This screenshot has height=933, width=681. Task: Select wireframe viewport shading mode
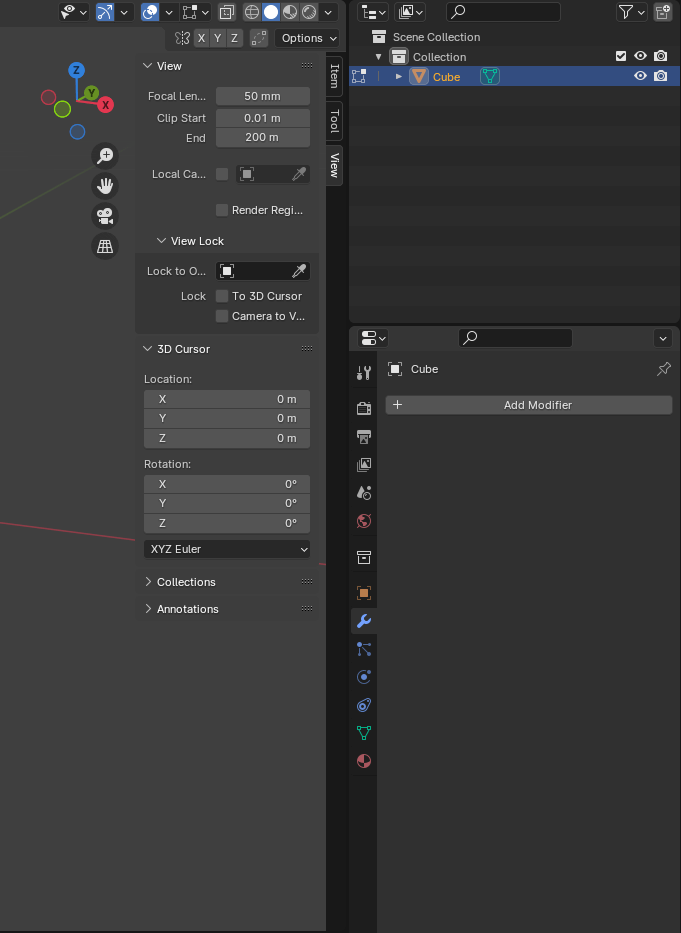click(x=252, y=12)
